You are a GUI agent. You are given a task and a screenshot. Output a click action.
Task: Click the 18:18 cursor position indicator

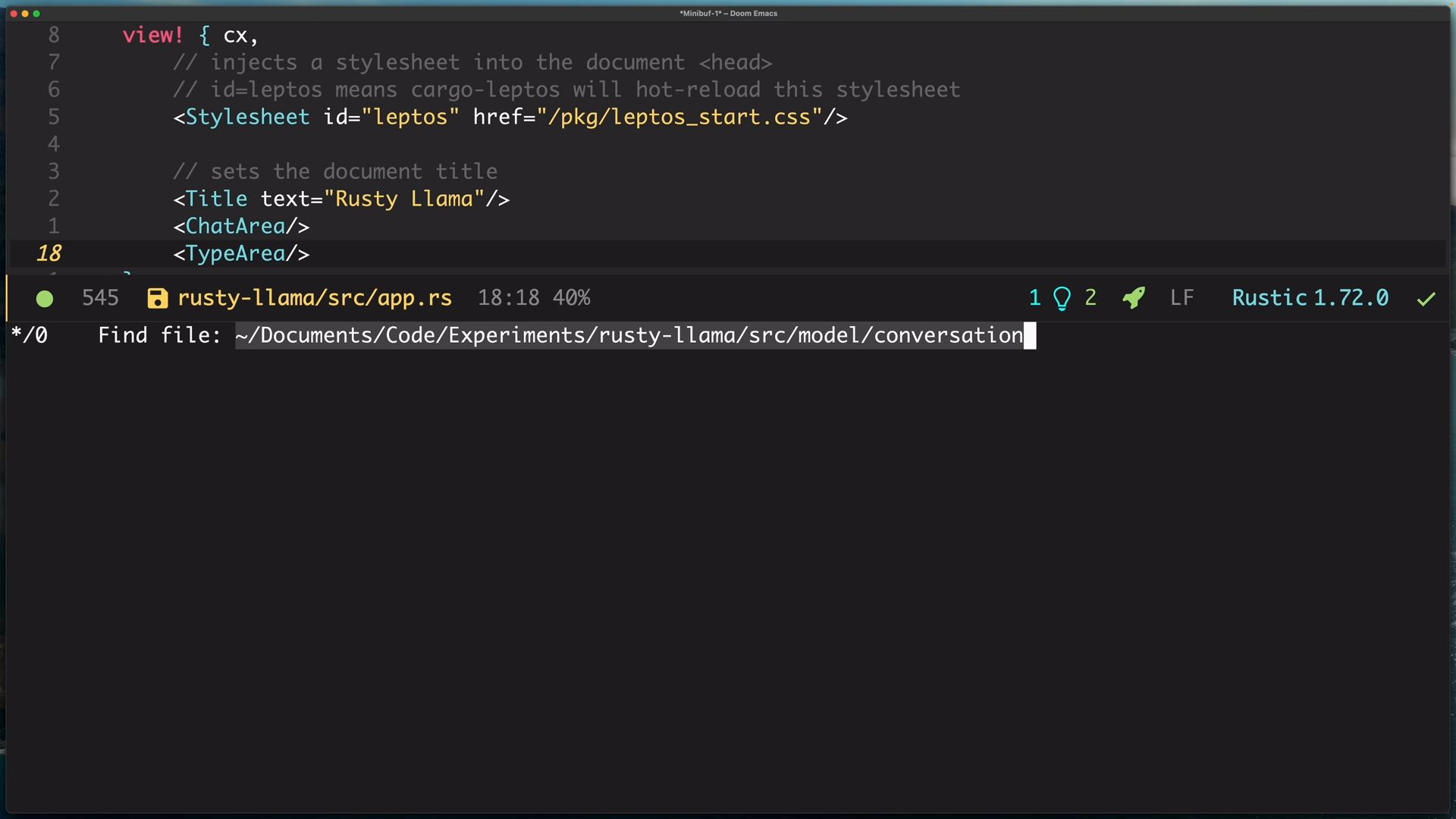point(508,298)
